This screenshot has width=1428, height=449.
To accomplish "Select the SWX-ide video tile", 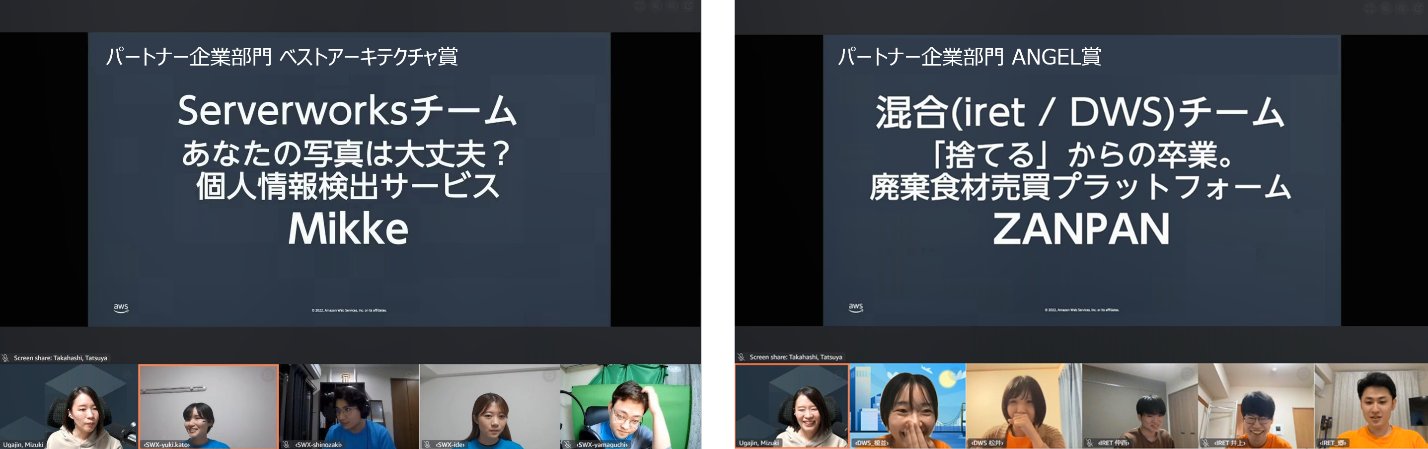I will (489, 406).
